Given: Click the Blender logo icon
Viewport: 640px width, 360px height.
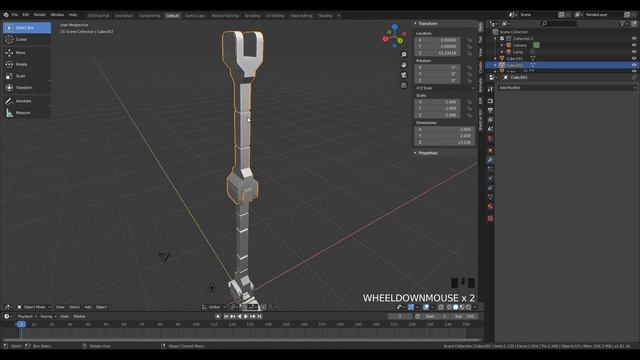Looking at the screenshot, I should (6, 15).
